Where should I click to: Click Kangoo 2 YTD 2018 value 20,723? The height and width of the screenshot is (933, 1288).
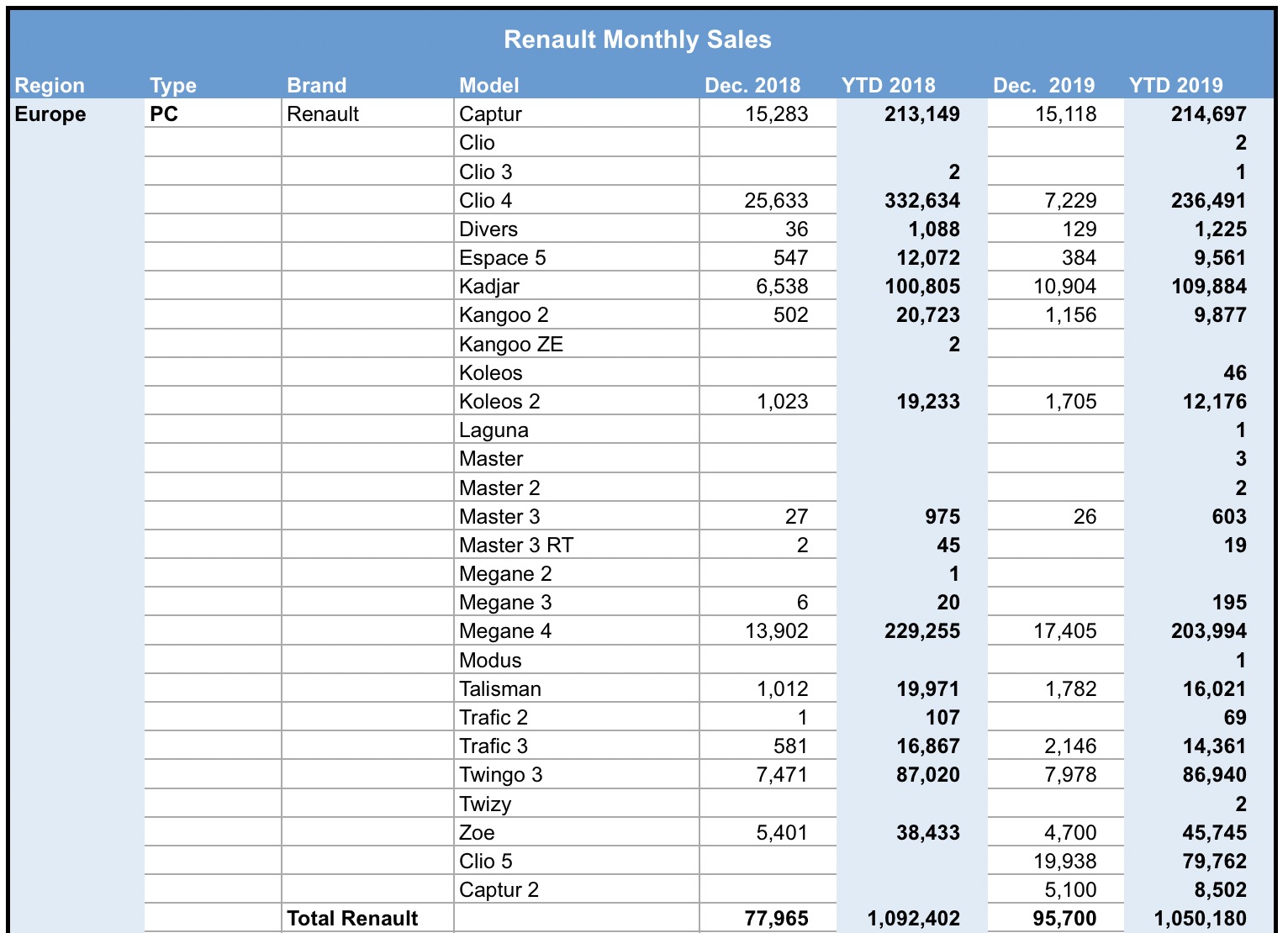[x=927, y=315]
